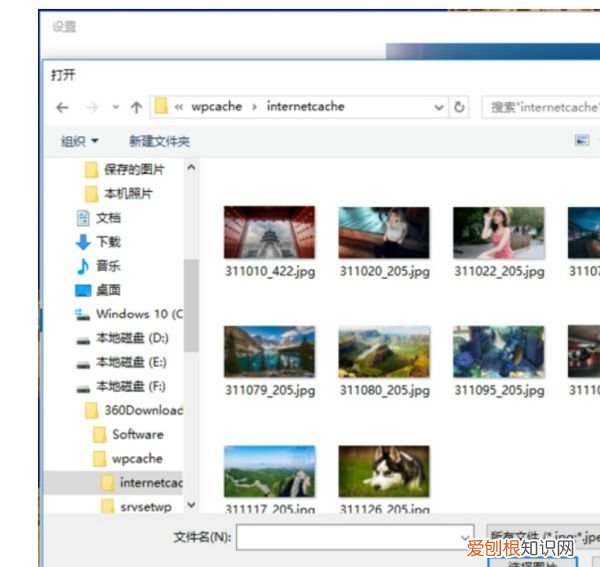Click file name label 311080_205.jpg

385,390
